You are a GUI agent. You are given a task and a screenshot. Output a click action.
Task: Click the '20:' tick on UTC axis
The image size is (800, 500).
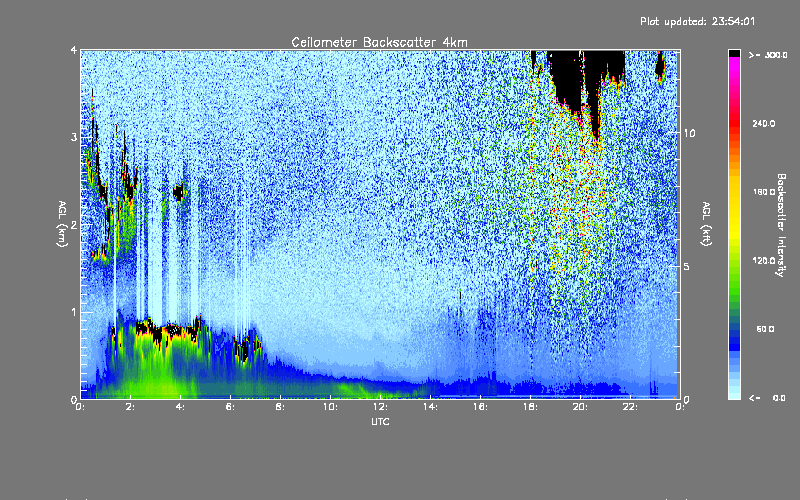[580, 407]
